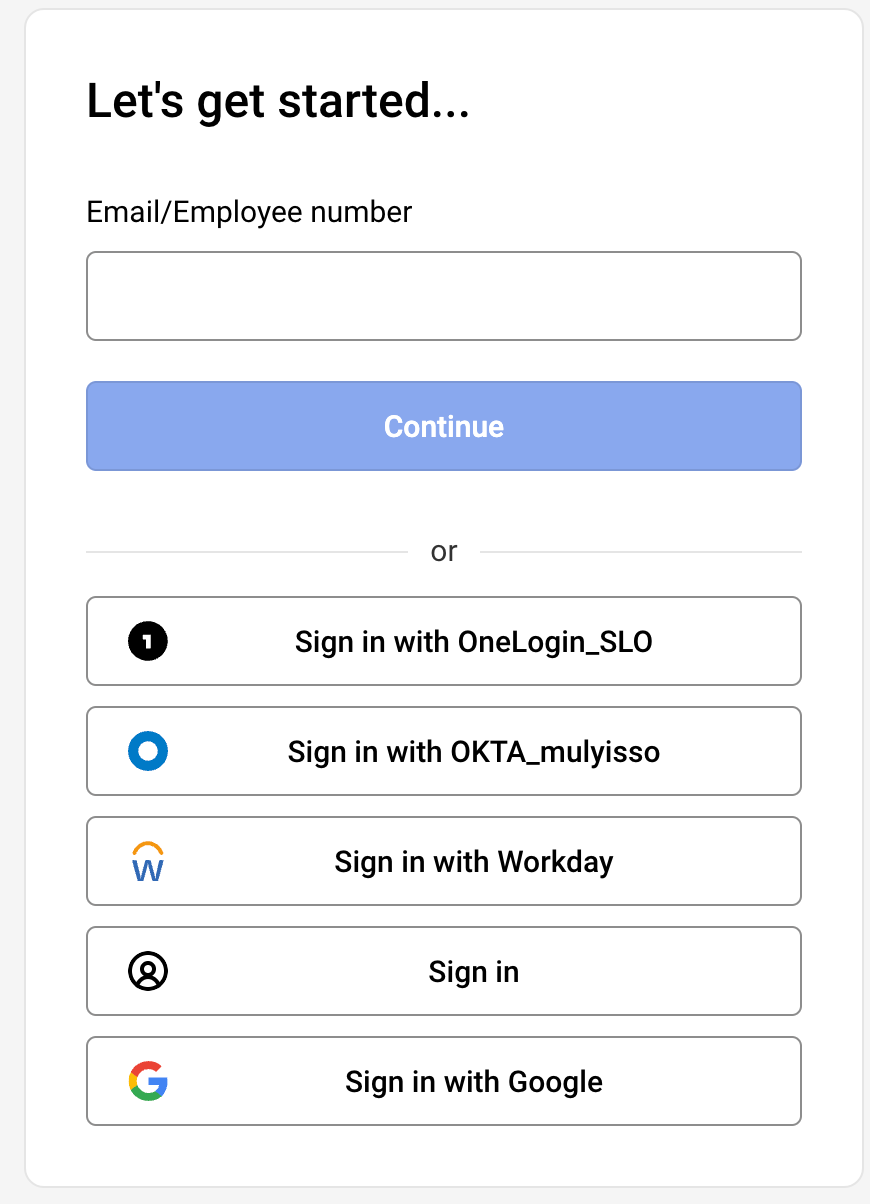Click the "Sign in with OKTA_mulyisso" label
The width and height of the screenshot is (870, 1204).
472,751
